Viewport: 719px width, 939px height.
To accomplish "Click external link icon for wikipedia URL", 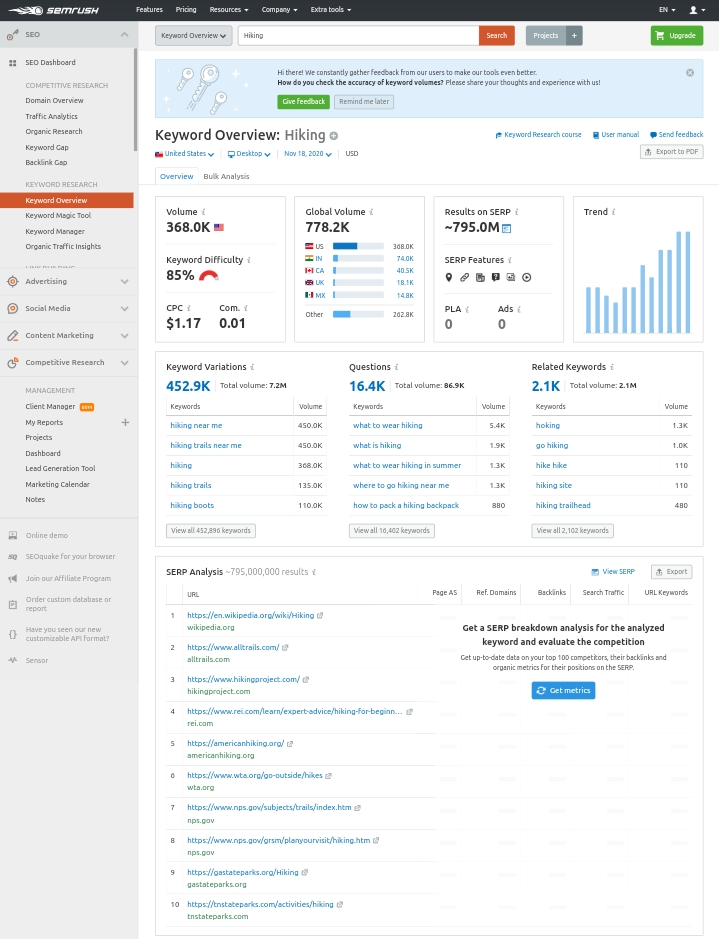I will click(320, 616).
